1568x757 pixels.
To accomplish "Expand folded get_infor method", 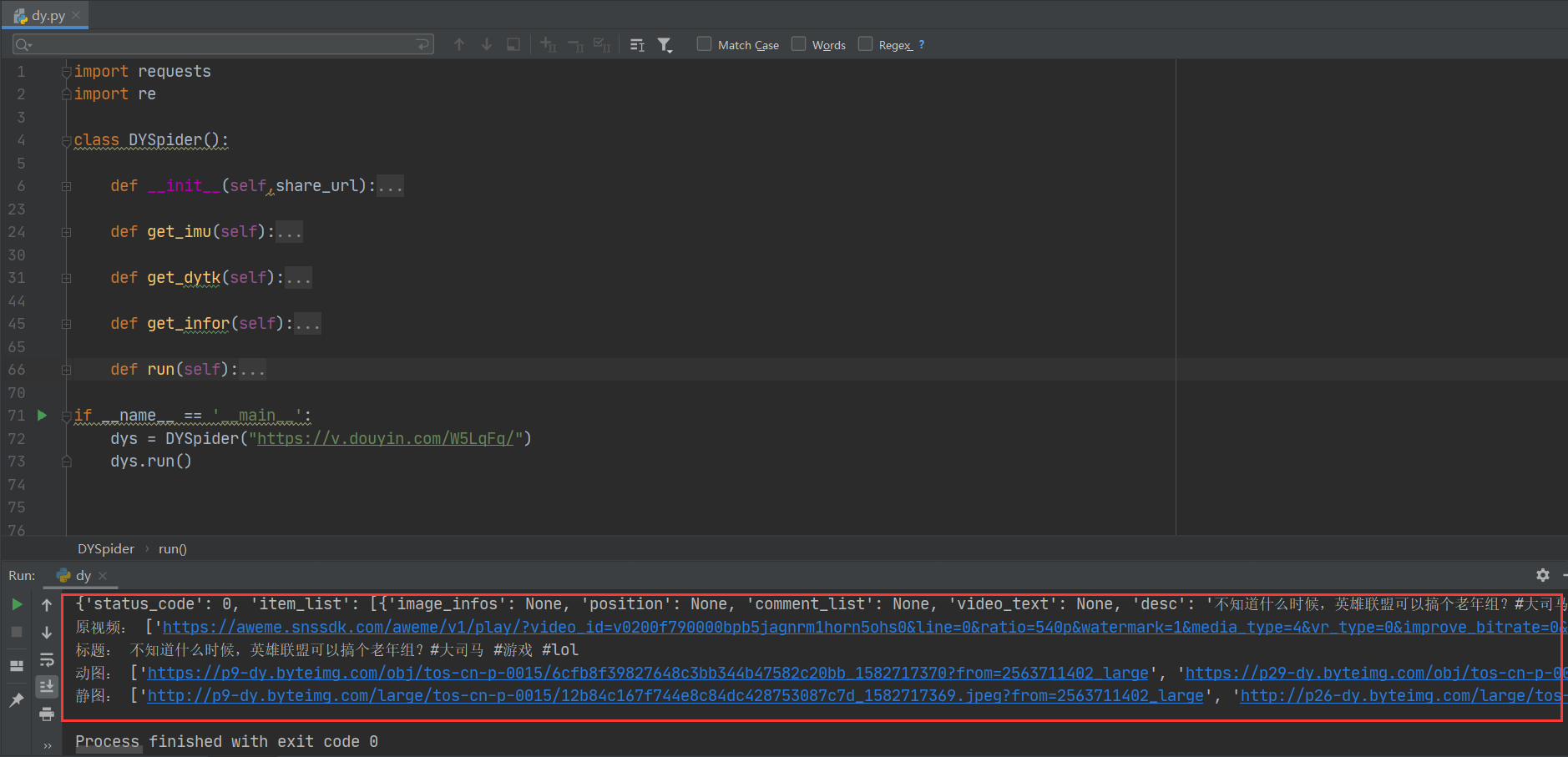I will 66,324.
